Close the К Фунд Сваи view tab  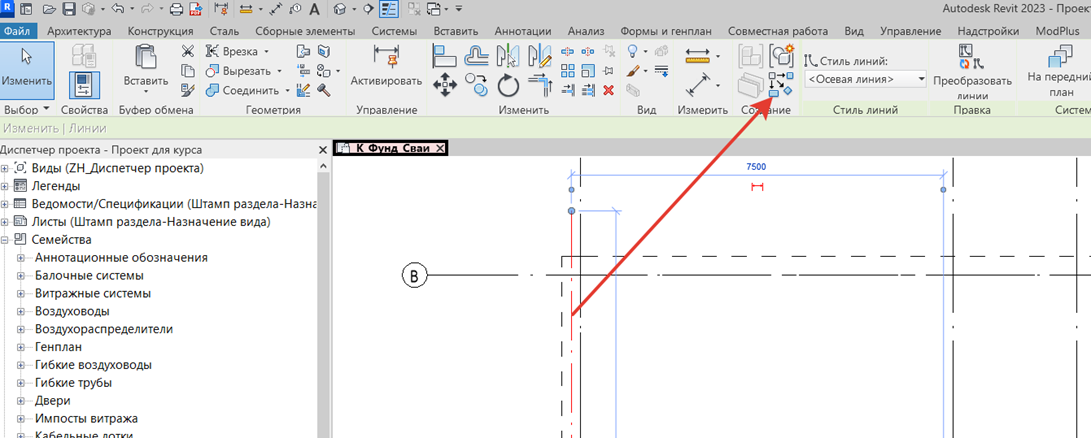(x=440, y=148)
